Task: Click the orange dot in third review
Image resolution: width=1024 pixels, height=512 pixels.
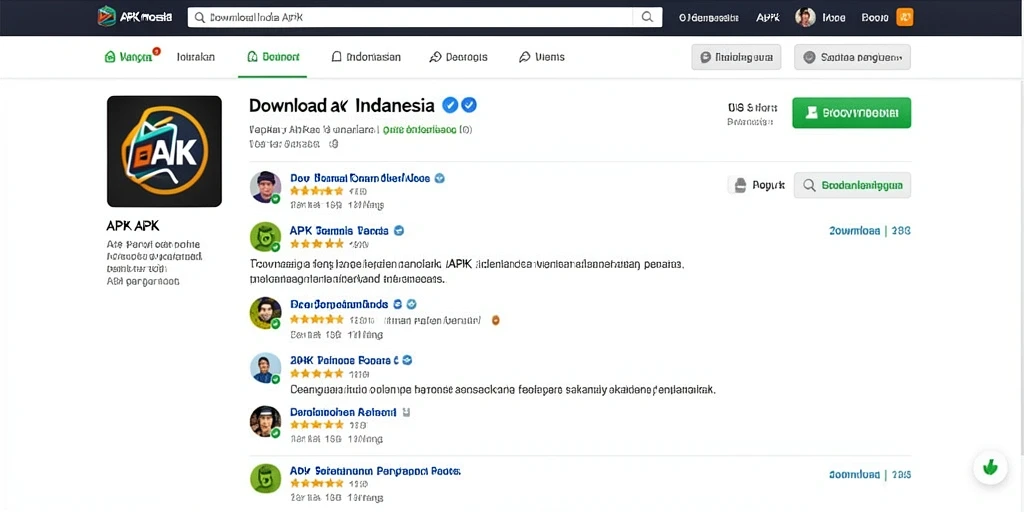Action: point(496,320)
